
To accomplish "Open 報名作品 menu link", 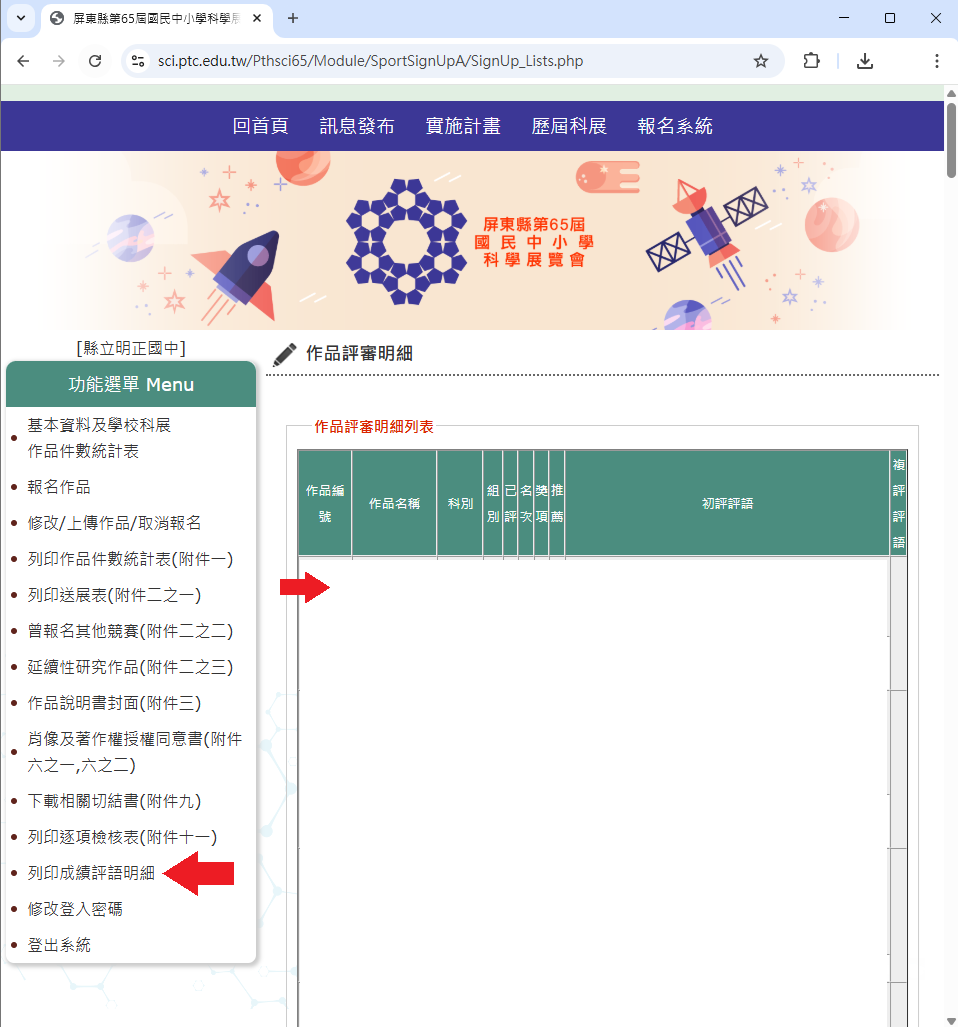I will pos(59,487).
